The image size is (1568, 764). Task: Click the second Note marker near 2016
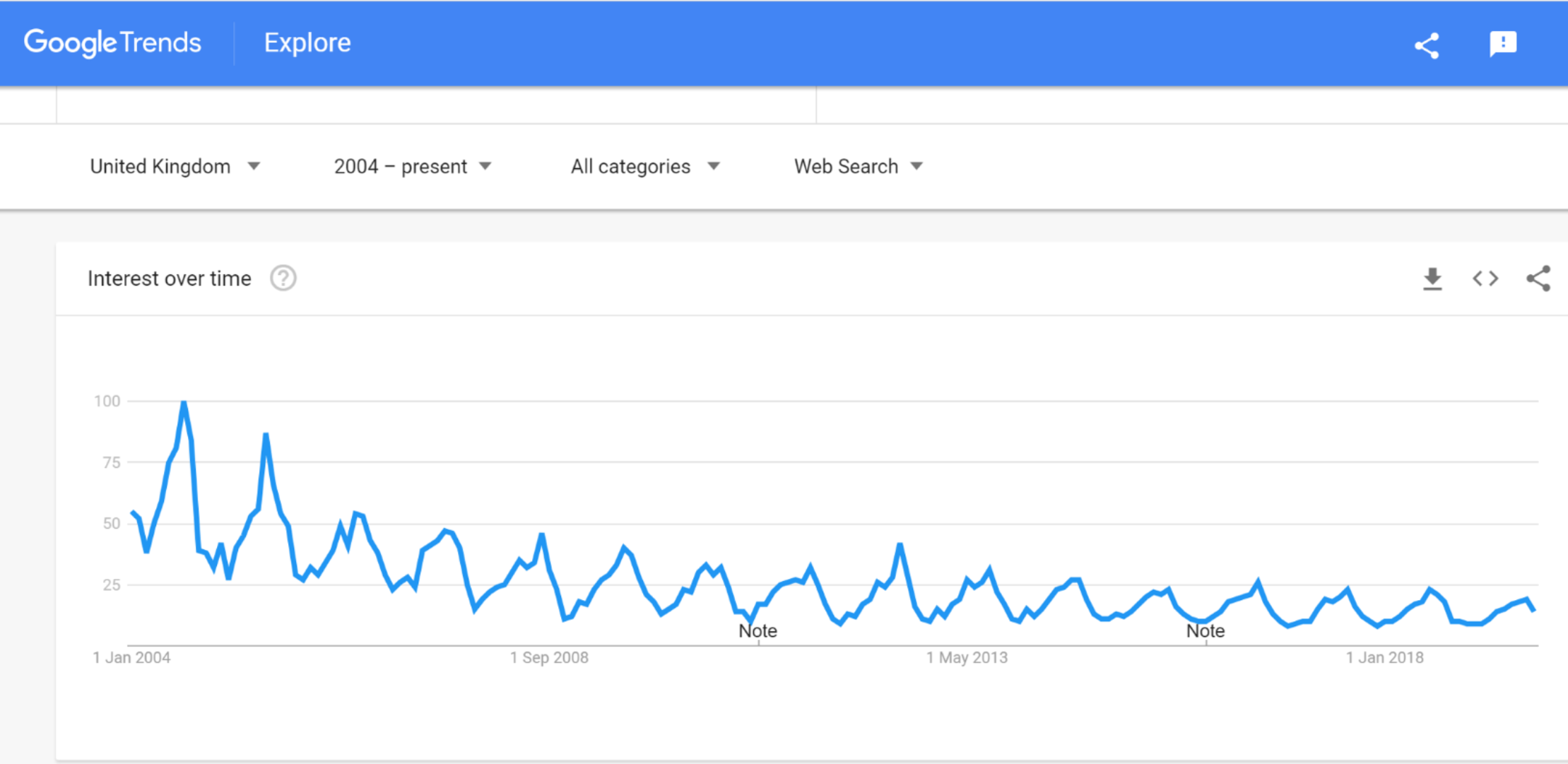[1206, 630]
